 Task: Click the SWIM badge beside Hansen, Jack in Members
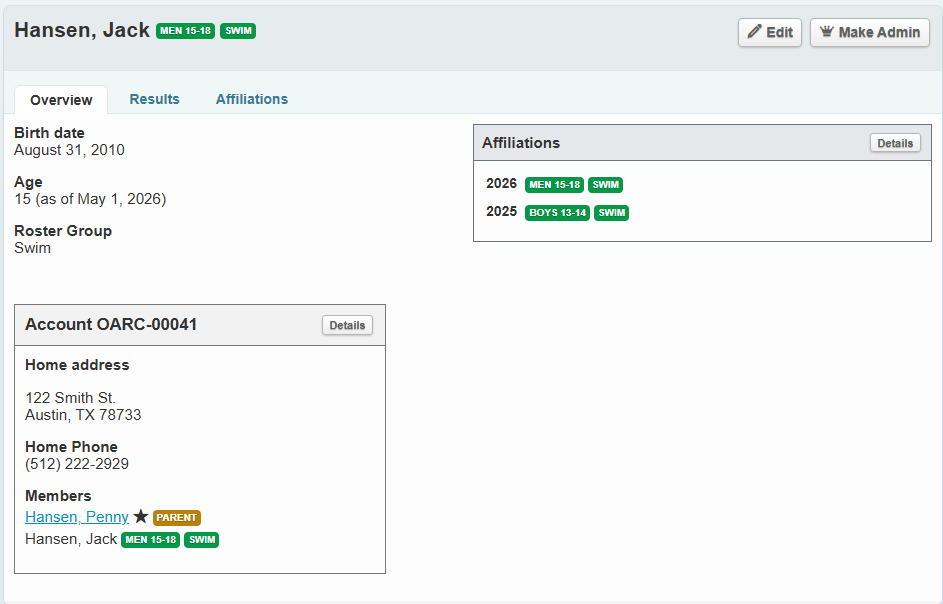point(201,539)
